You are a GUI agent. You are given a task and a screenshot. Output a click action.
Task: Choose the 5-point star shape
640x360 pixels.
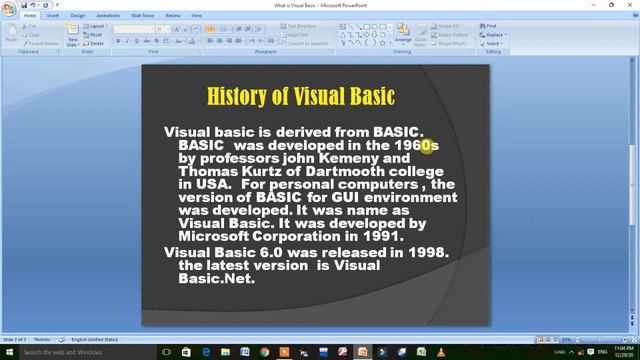[382, 42]
